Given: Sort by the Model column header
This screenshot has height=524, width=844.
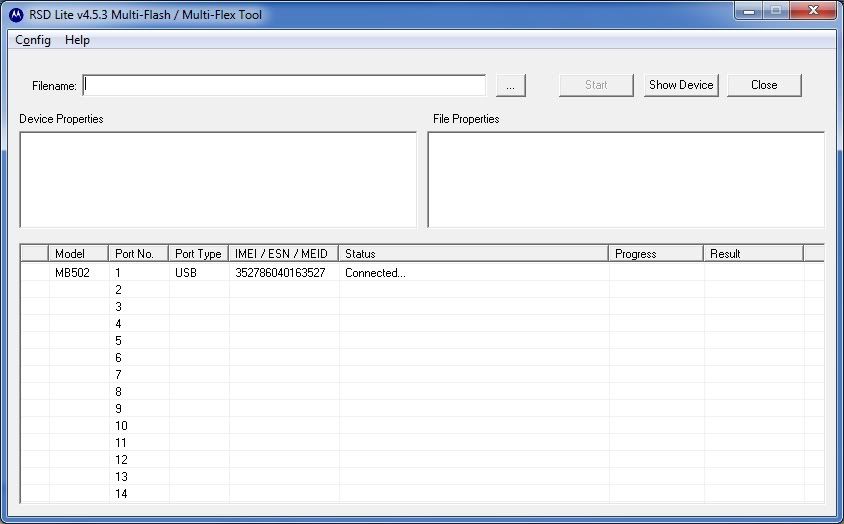Looking at the screenshot, I should (79, 253).
